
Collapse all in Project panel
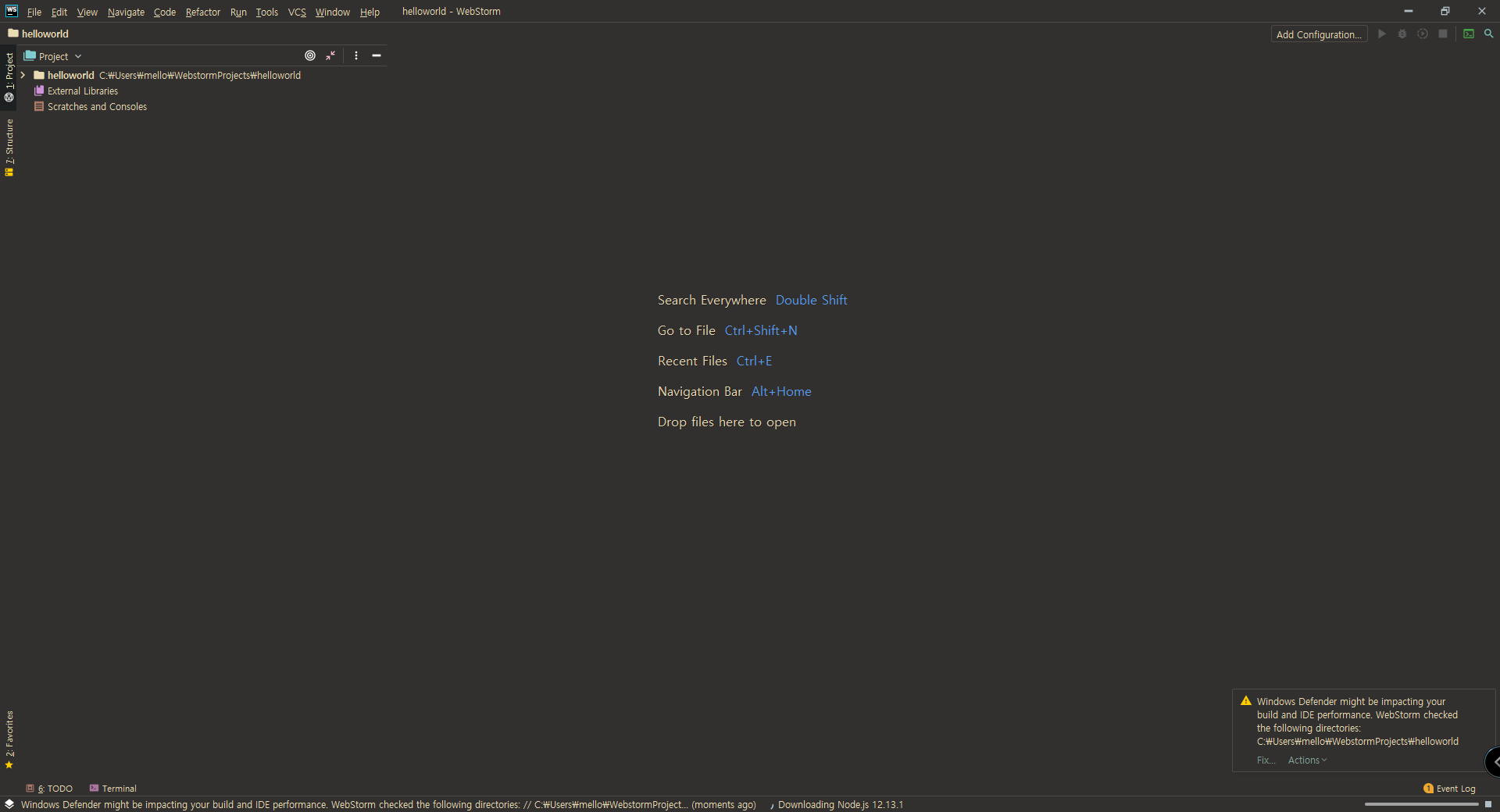[330, 55]
